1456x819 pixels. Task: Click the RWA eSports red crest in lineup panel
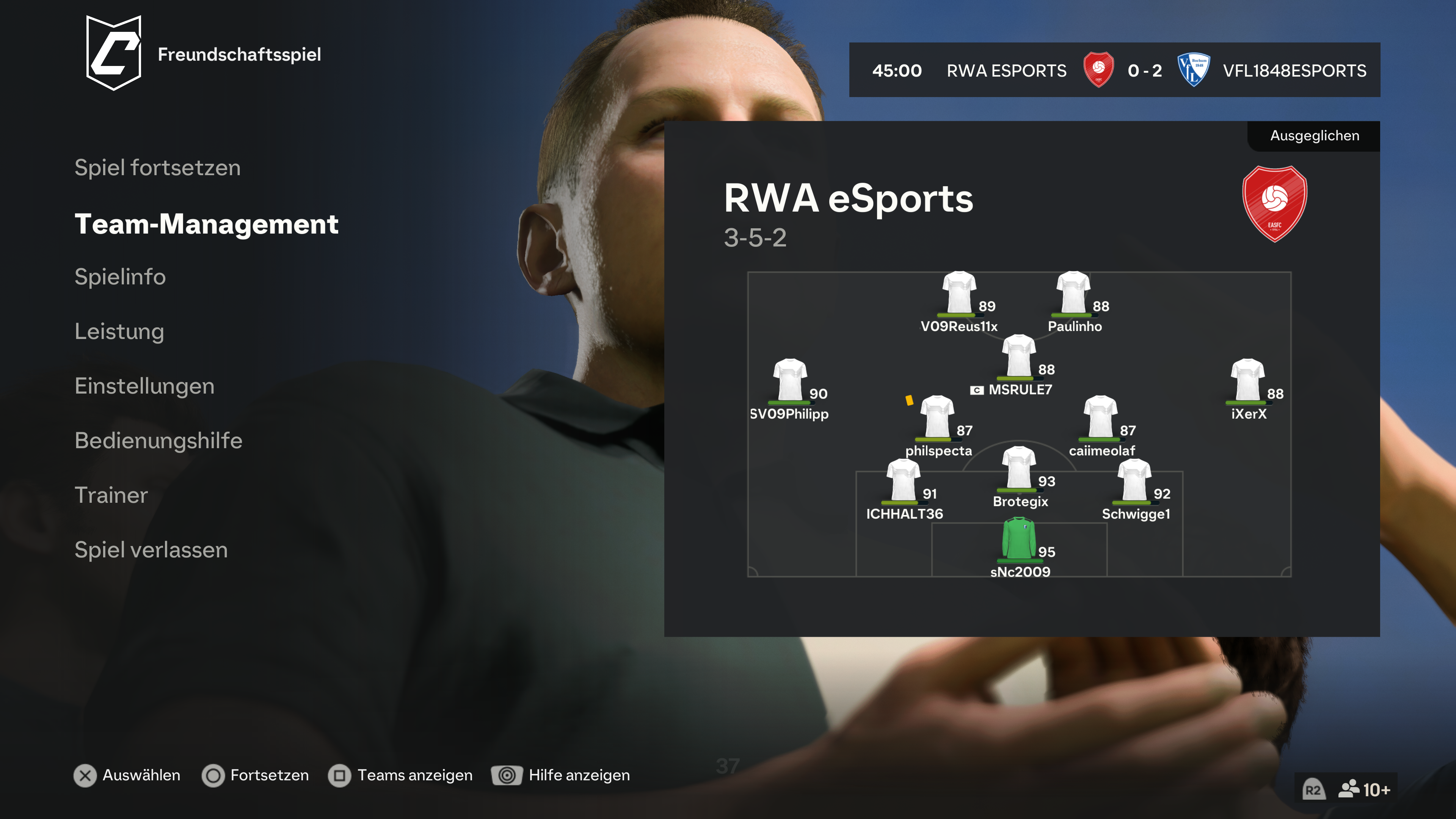(1274, 204)
